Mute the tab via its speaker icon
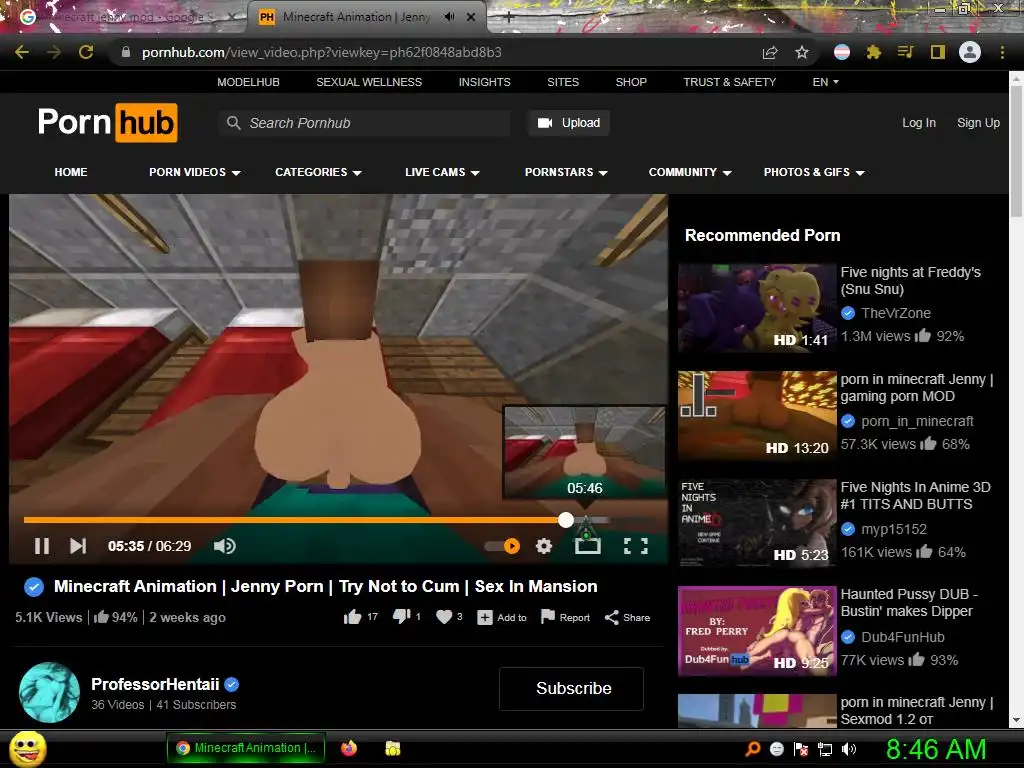The image size is (1024, 768). (449, 17)
